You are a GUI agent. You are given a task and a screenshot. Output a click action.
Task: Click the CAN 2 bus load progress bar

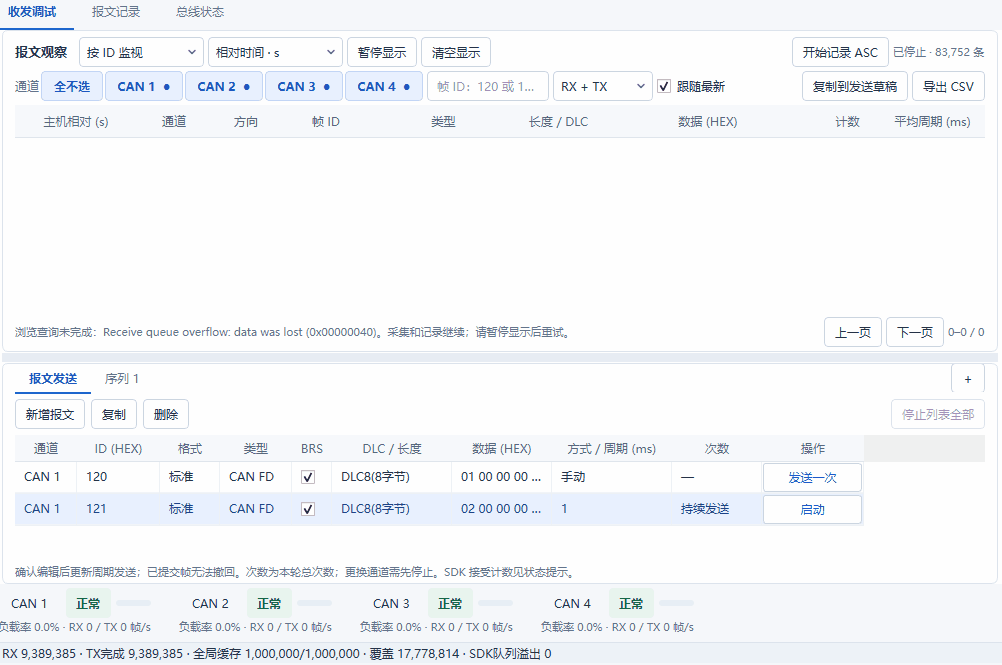coord(314,603)
